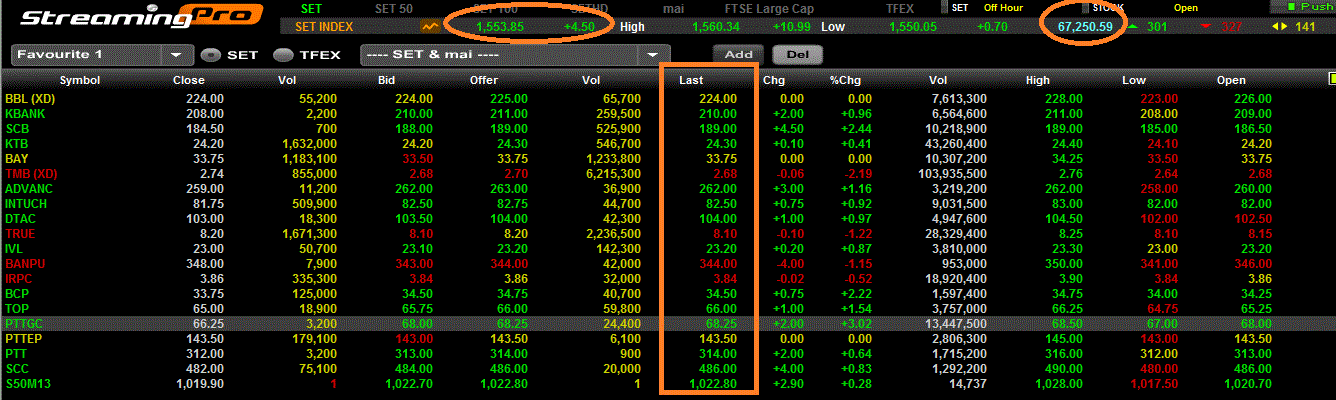Click the yellow square icon beside the Open column
The image size is (1336, 400).
(1330, 79)
